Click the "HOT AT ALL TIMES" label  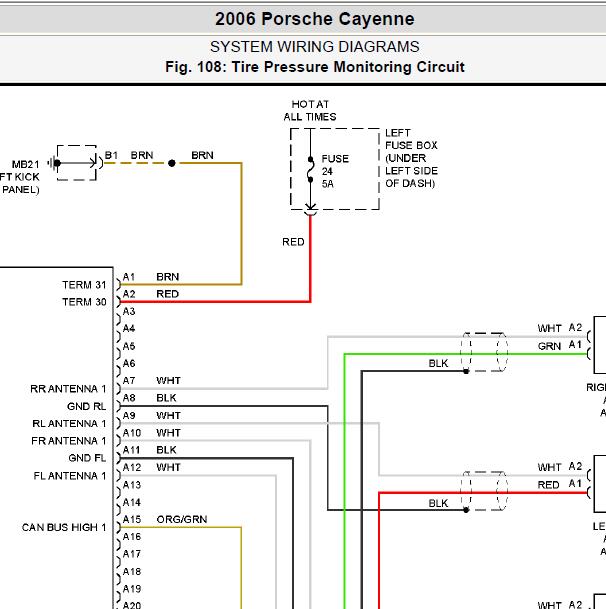click(310, 111)
